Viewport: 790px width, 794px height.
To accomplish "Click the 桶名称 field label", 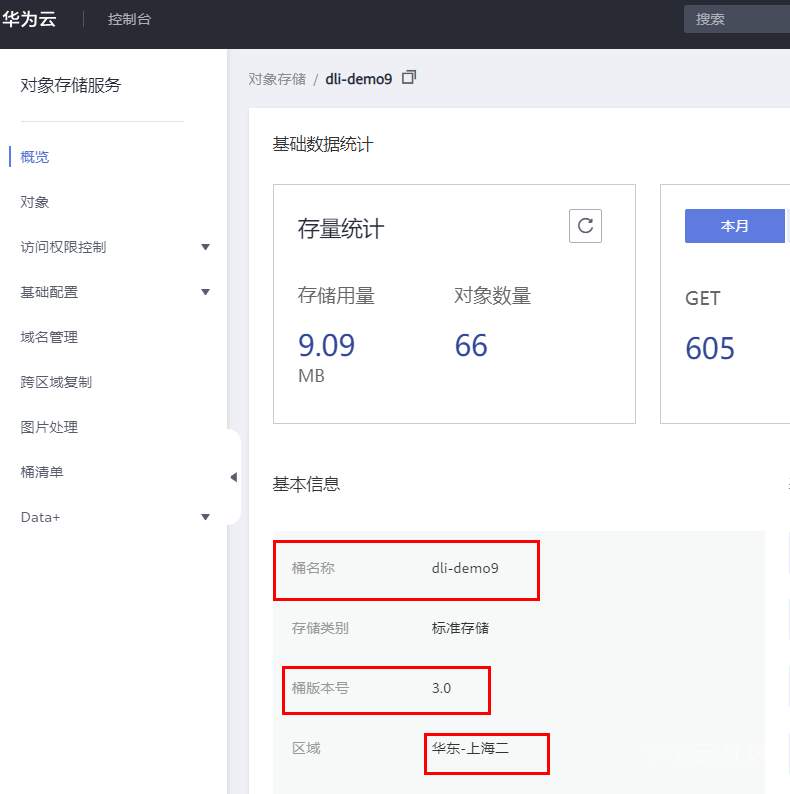I will click(x=313, y=568).
